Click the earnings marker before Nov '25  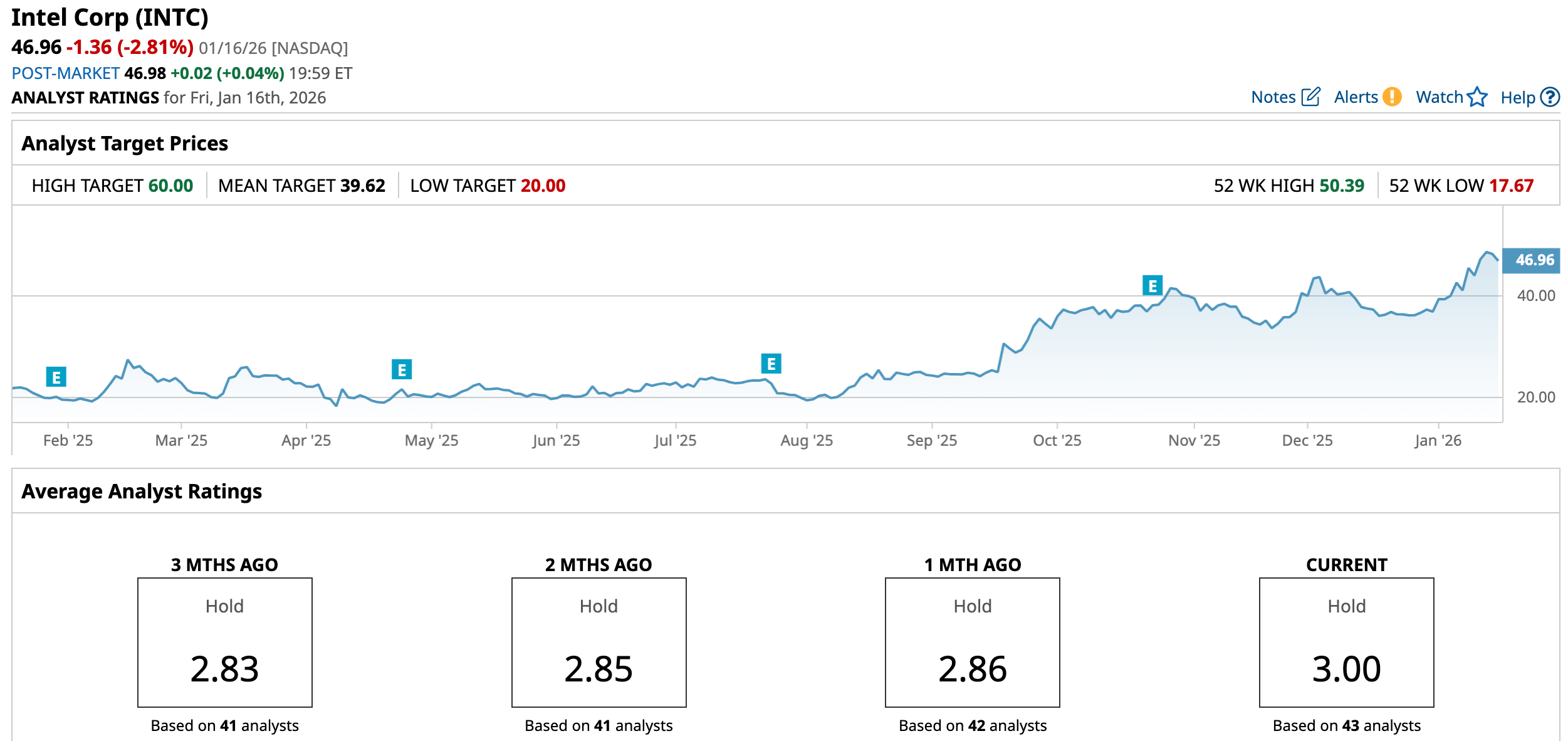pyautogui.click(x=1152, y=286)
